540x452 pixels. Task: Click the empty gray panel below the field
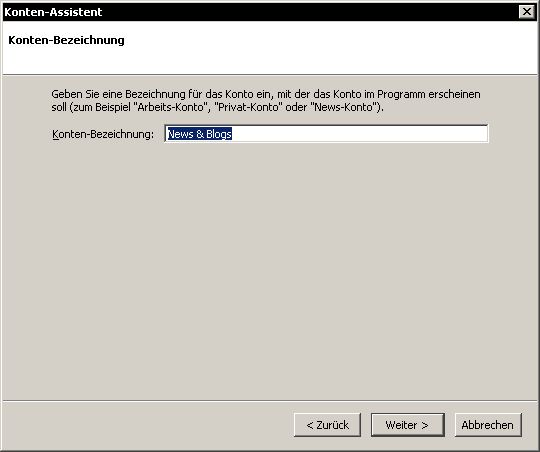pyautogui.click(x=269, y=269)
